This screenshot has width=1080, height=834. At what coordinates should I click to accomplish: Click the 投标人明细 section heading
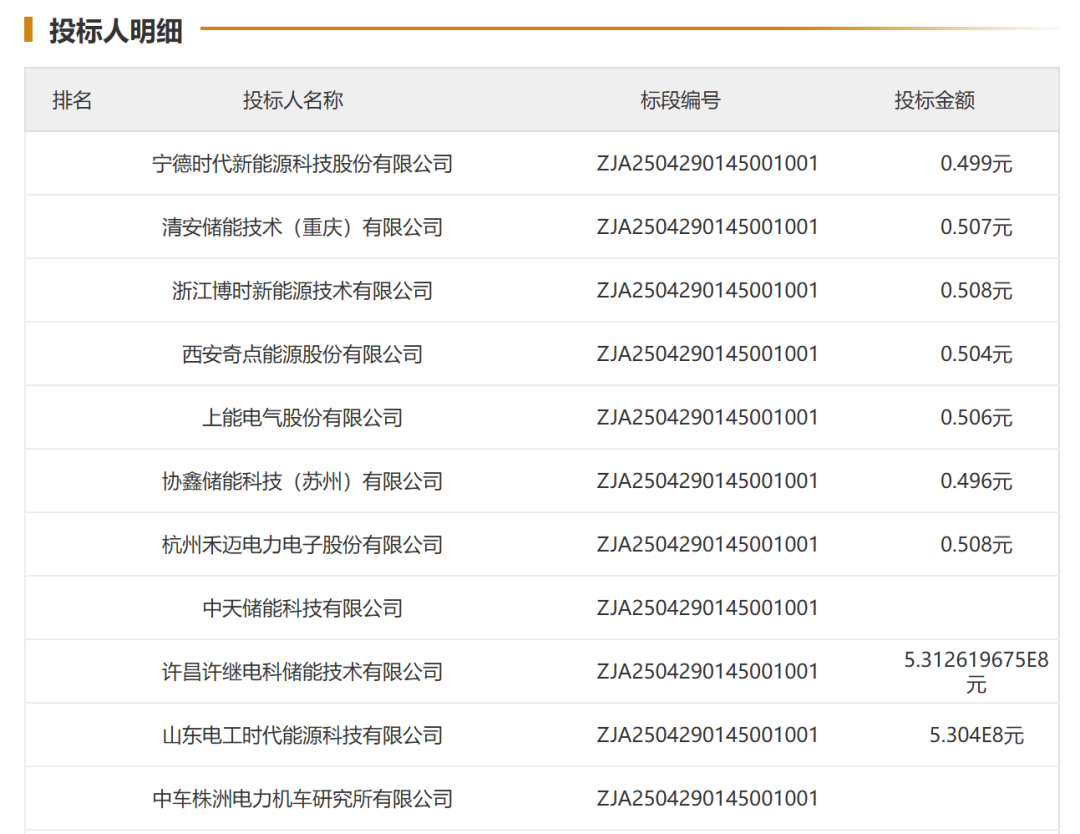[116, 32]
